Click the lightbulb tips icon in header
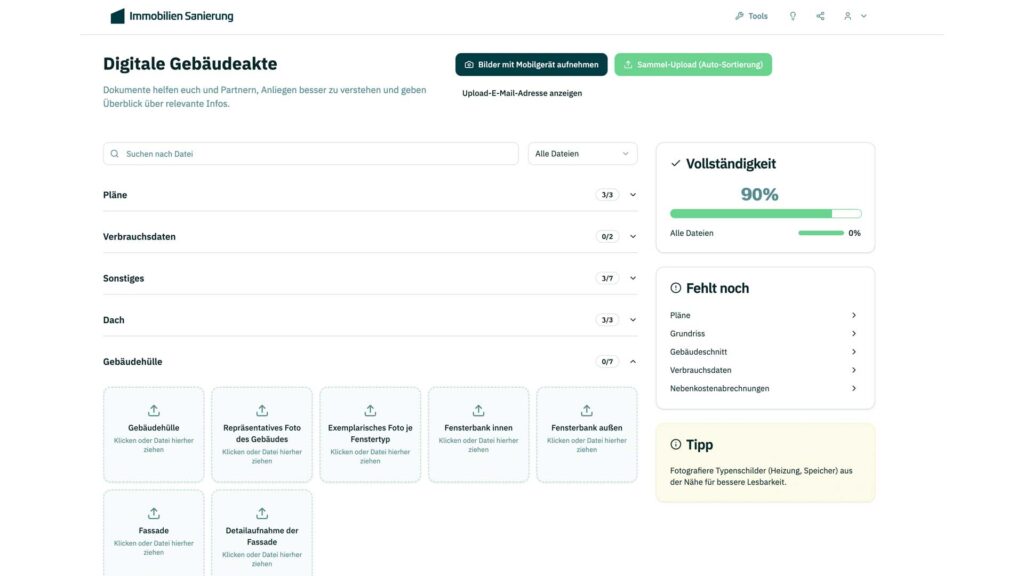 point(793,16)
